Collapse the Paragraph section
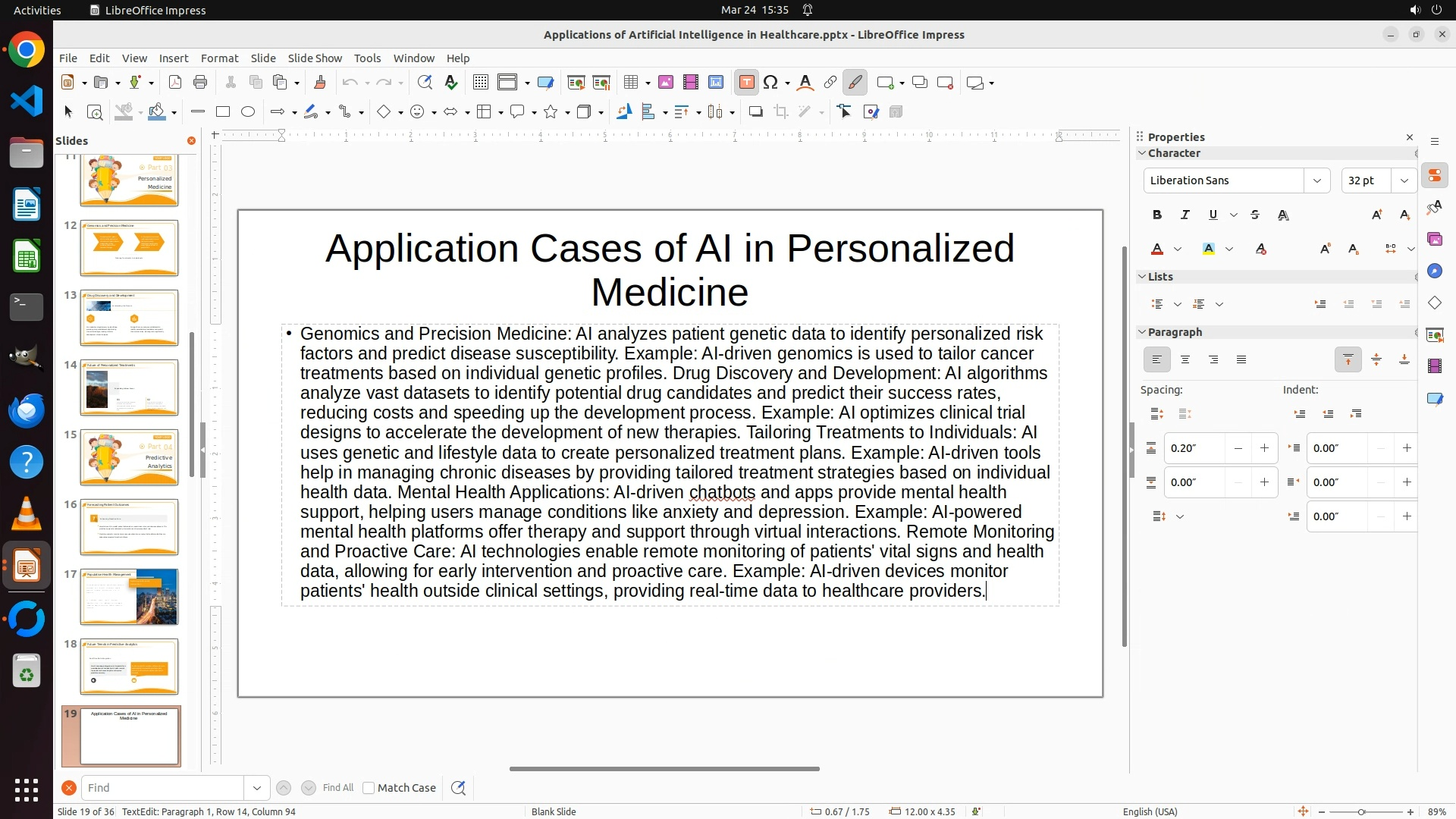Image resolution: width=1456 pixels, height=819 pixels. point(1142,332)
